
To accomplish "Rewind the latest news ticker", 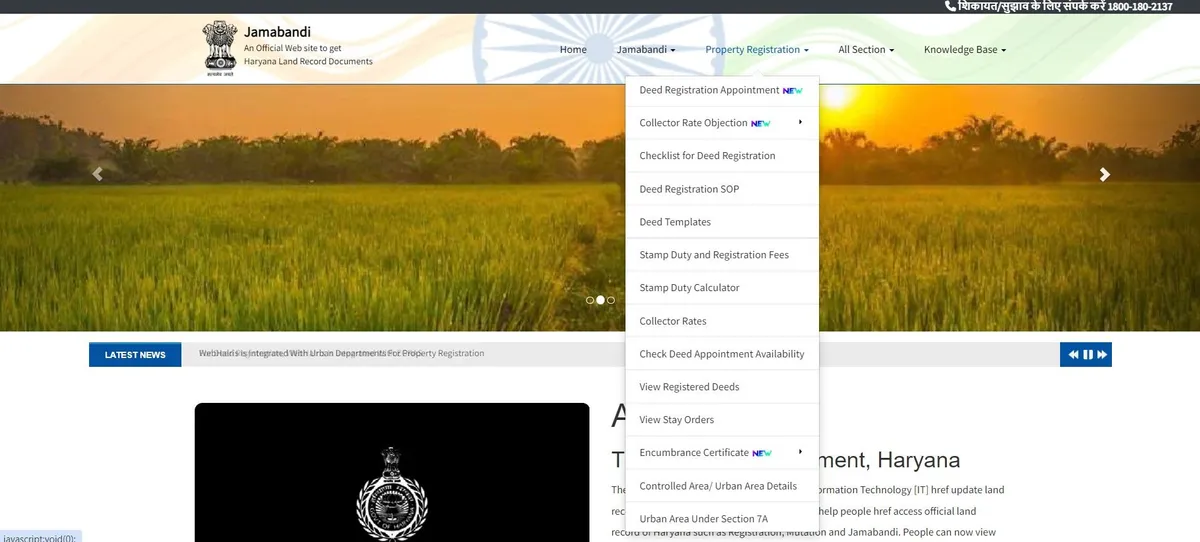I will click(x=1073, y=354).
